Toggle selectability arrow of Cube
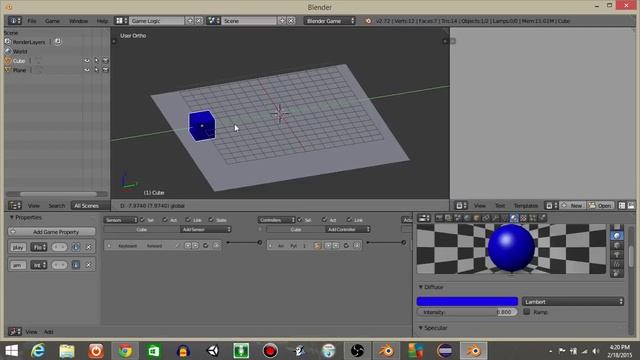Image resolution: width=640 pixels, height=360 pixels. coord(96,61)
